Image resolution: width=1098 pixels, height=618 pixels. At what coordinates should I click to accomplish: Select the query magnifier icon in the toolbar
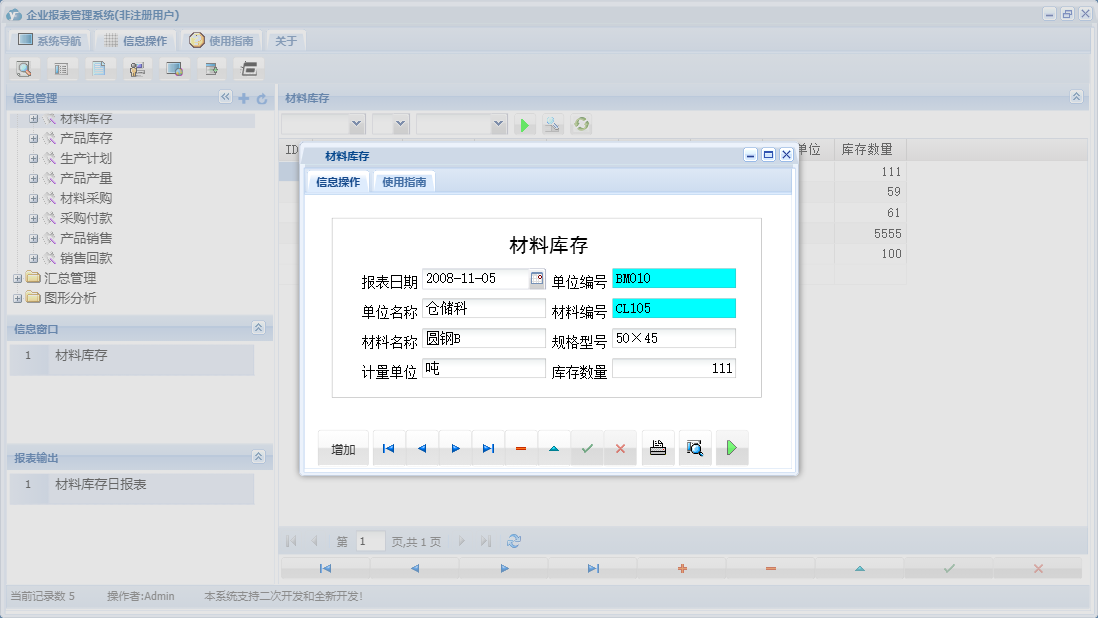(24, 68)
